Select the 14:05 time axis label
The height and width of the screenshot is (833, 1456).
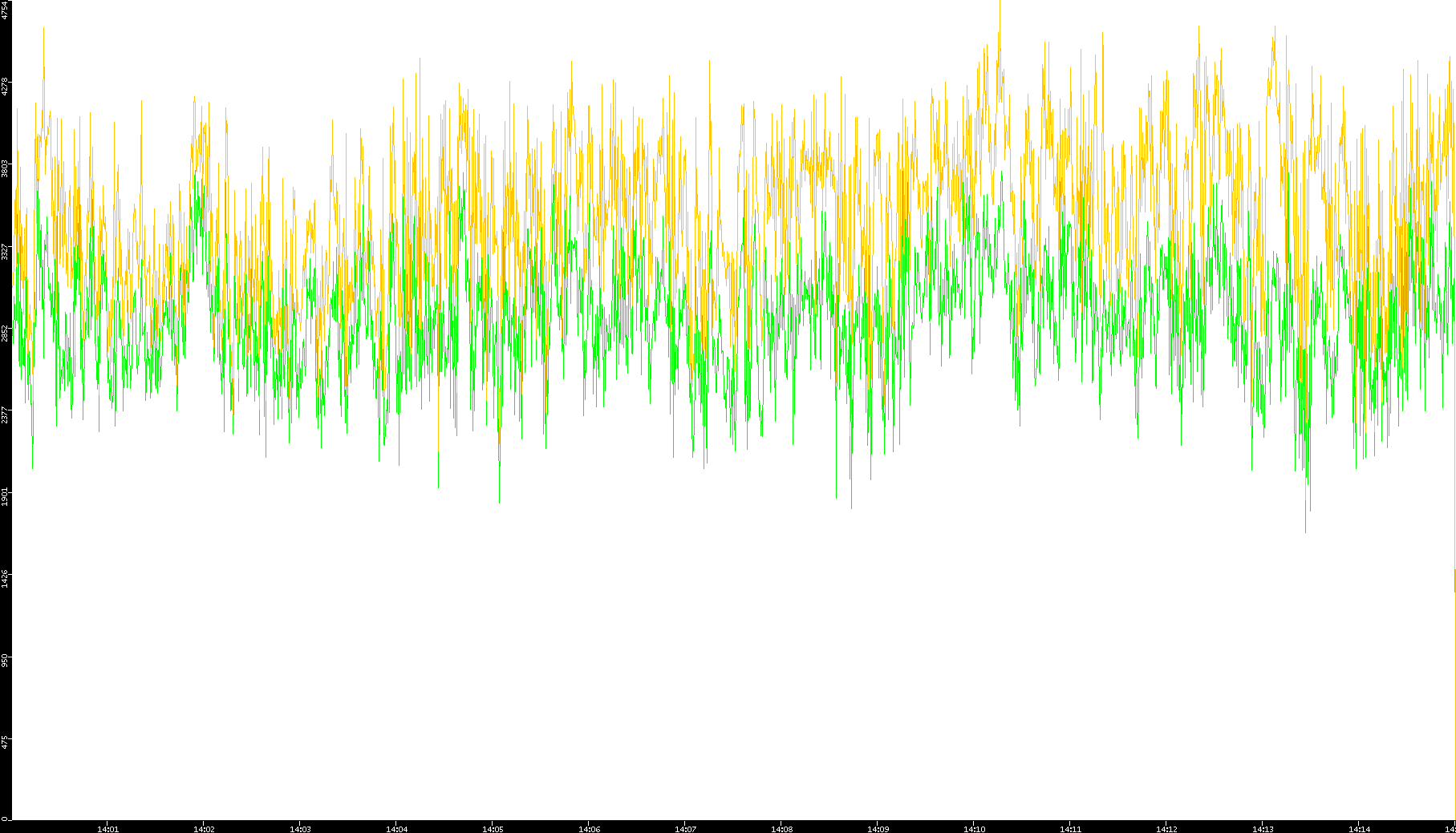(x=493, y=829)
